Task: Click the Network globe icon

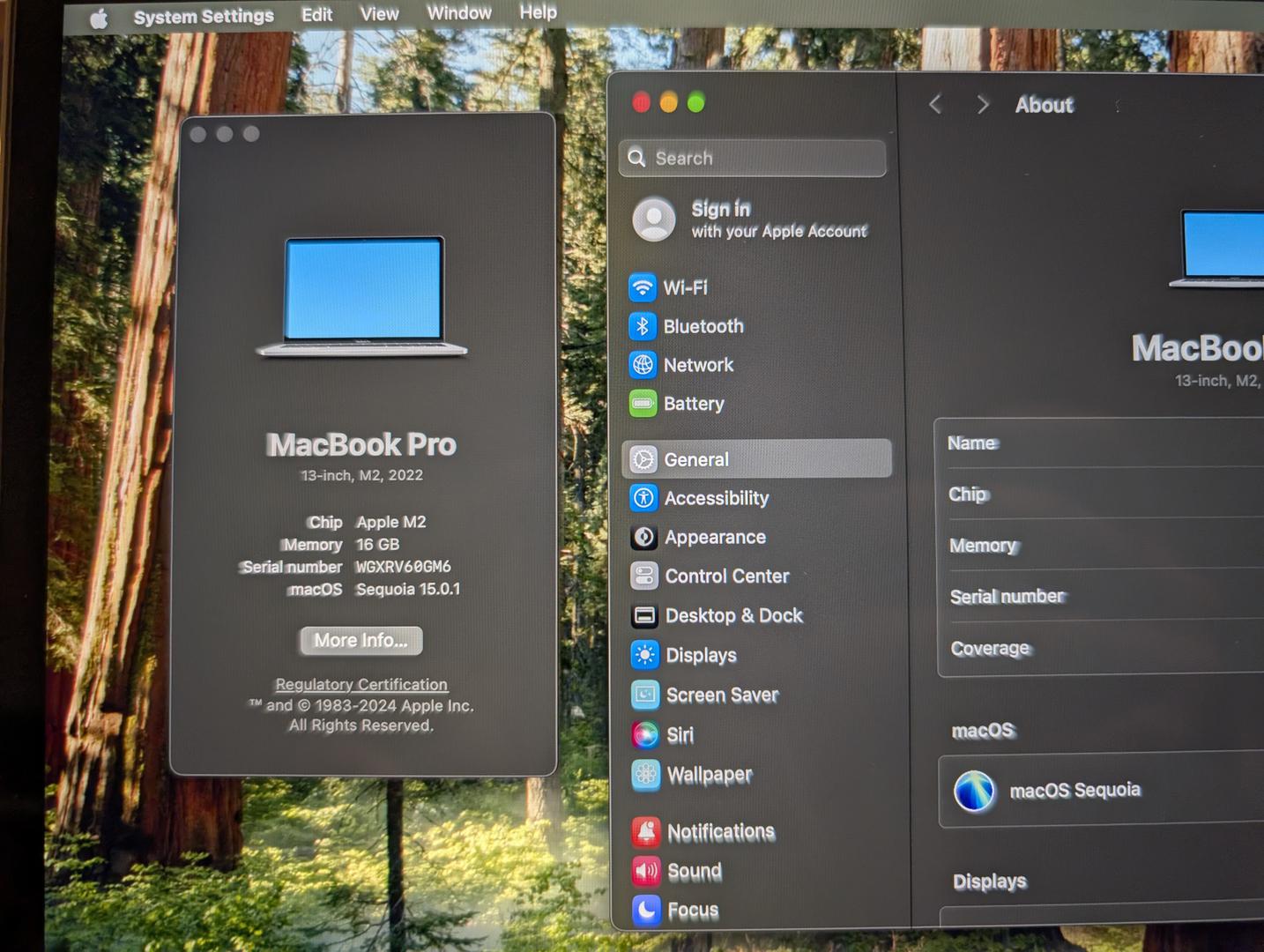Action: pyautogui.click(x=643, y=365)
